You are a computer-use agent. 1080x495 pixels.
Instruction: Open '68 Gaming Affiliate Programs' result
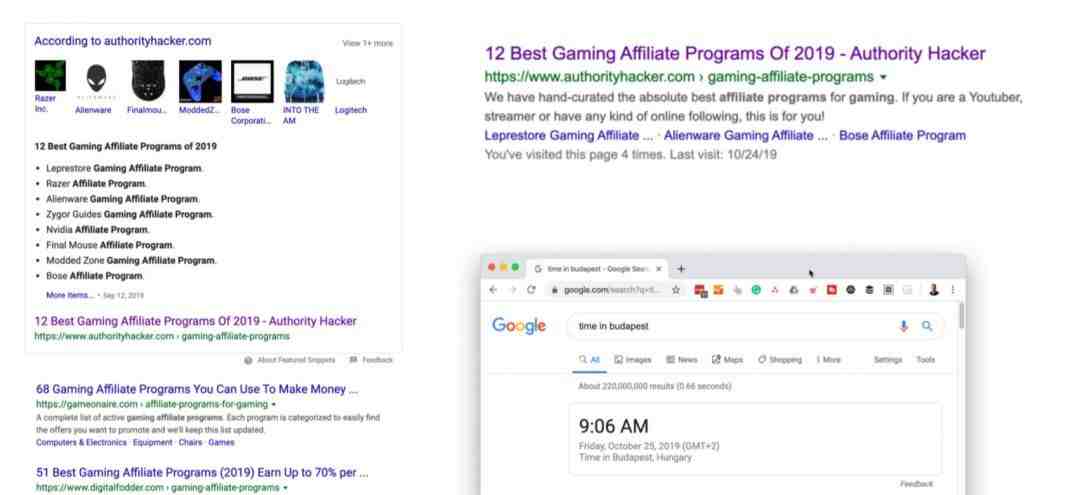(197, 390)
